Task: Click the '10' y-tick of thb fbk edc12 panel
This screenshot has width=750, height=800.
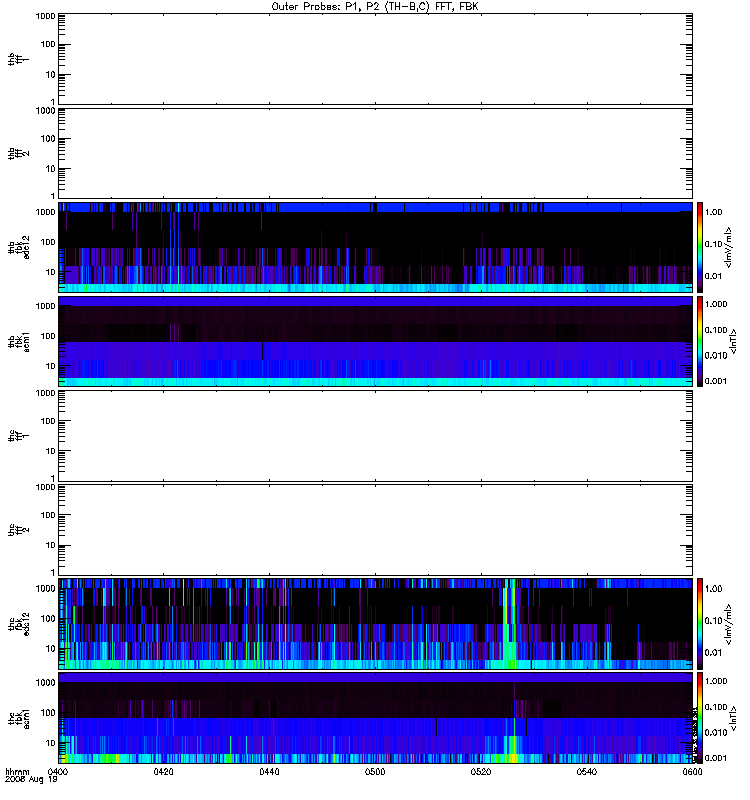Action: pos(51,272)
